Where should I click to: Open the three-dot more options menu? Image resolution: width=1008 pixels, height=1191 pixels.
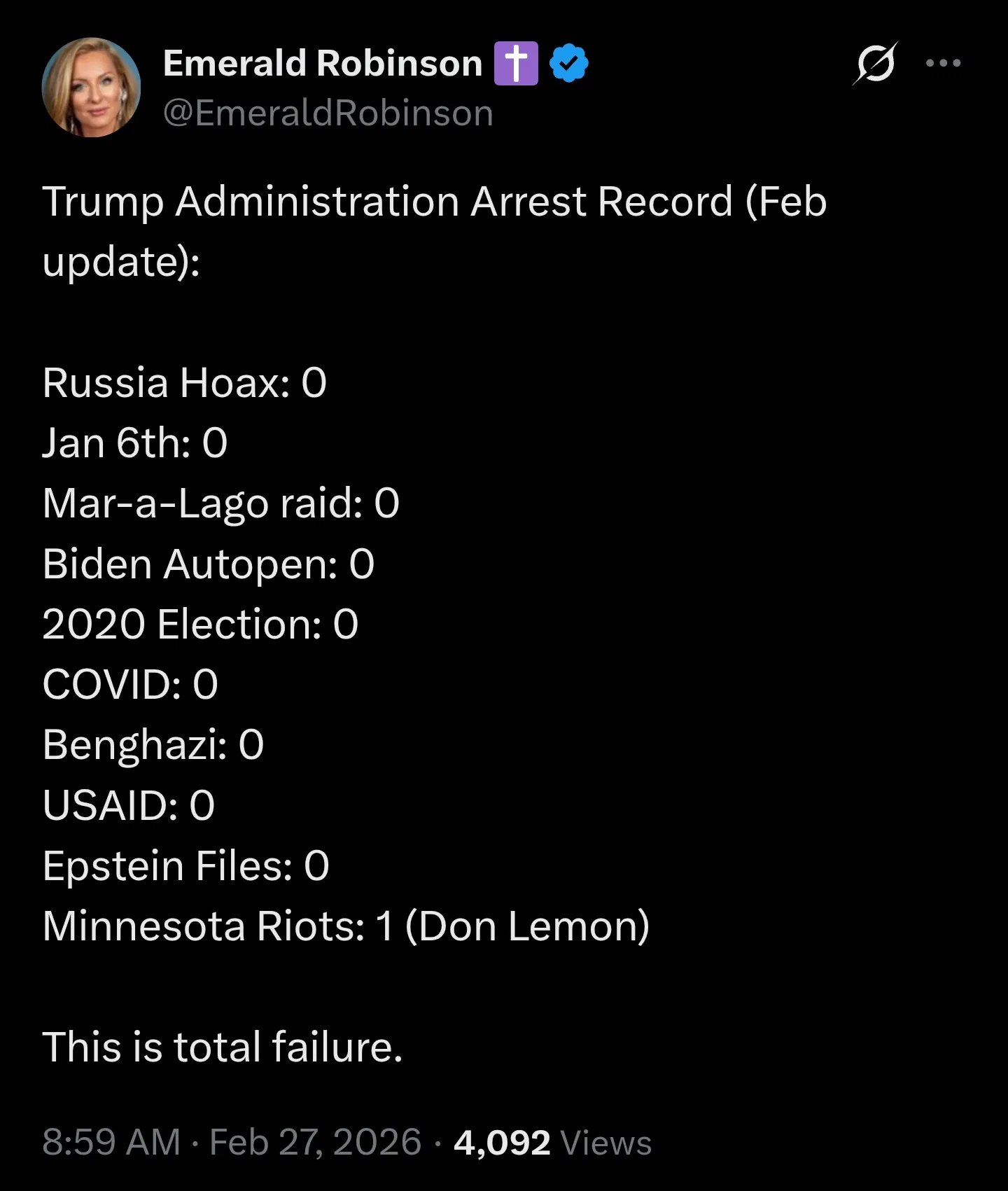coord(942,64)
